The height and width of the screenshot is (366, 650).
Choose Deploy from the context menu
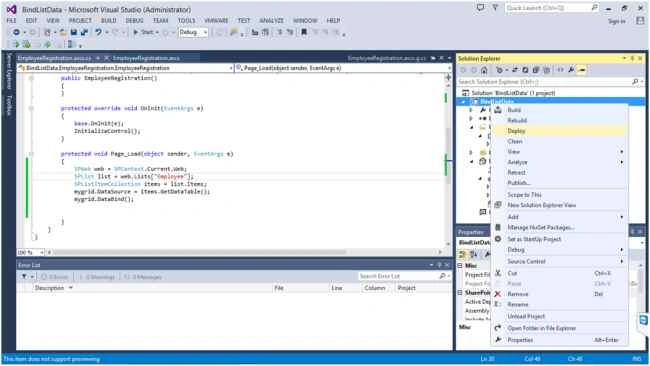[x=559, y=131]
